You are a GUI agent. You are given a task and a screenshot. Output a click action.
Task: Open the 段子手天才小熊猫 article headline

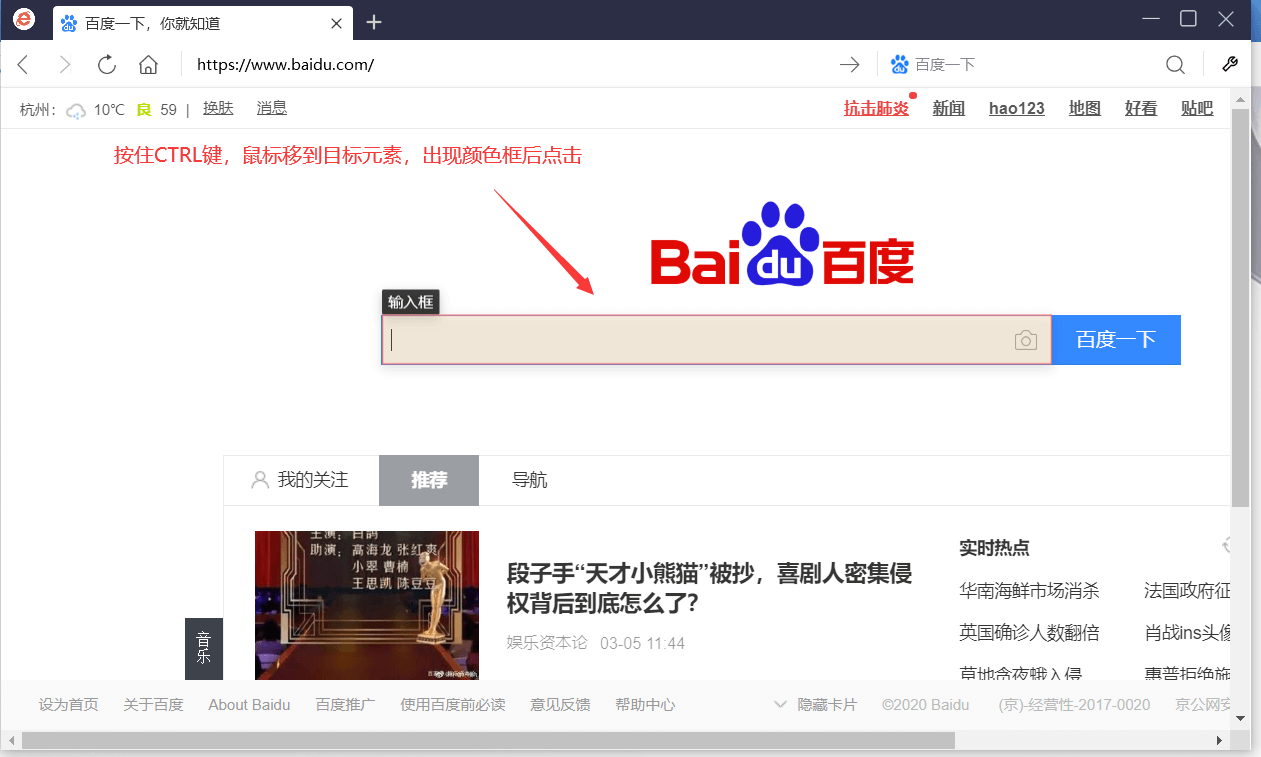click(709, 588)
